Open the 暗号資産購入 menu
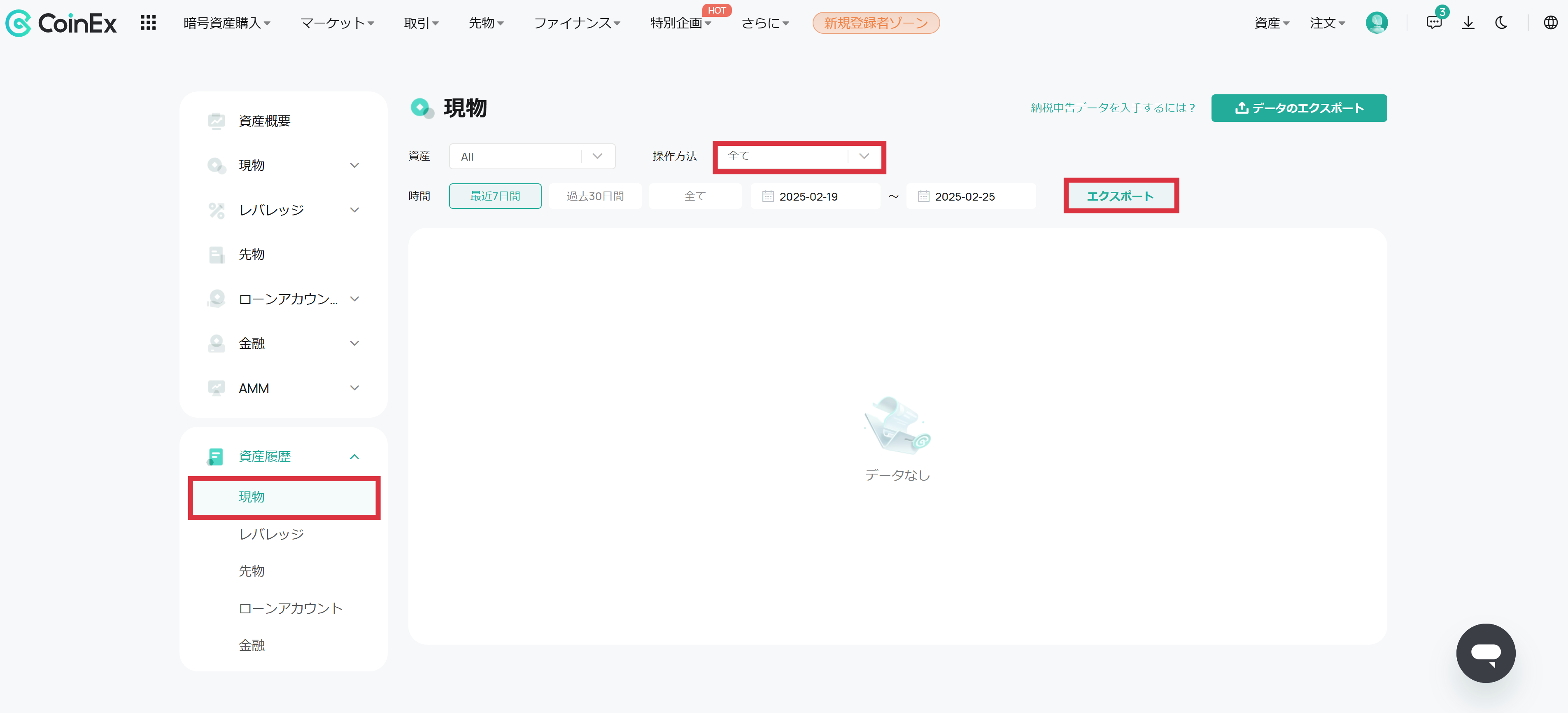 pyautogui.click(x=226, y=23)
